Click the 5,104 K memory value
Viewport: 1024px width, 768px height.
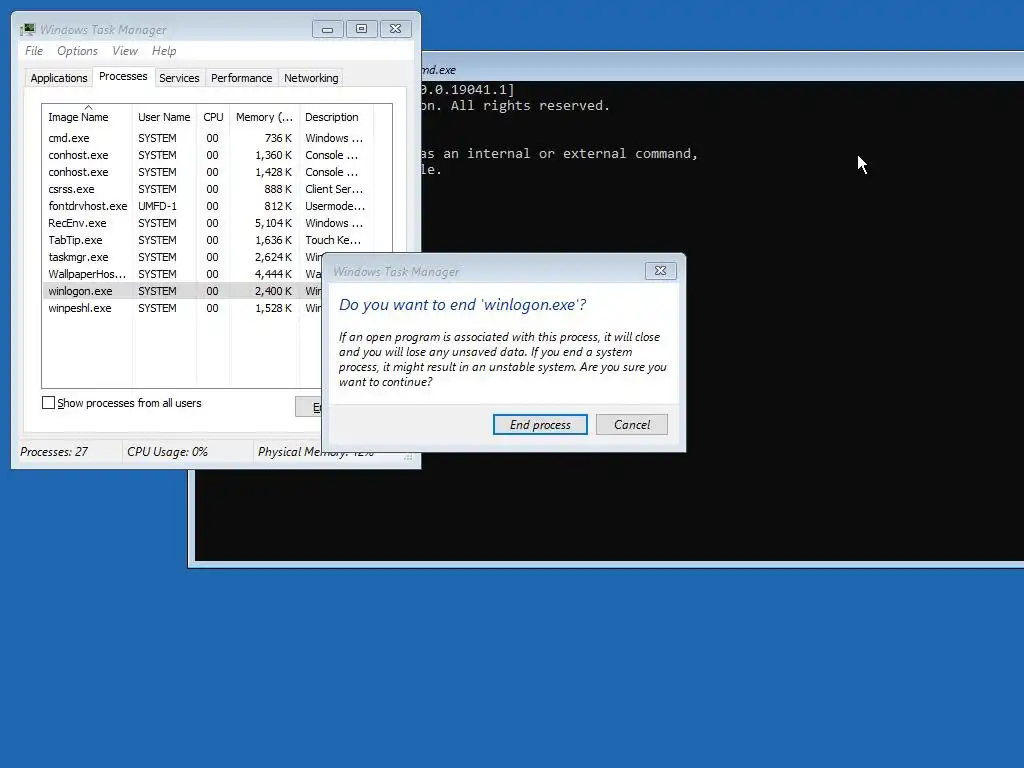point(273,223)
